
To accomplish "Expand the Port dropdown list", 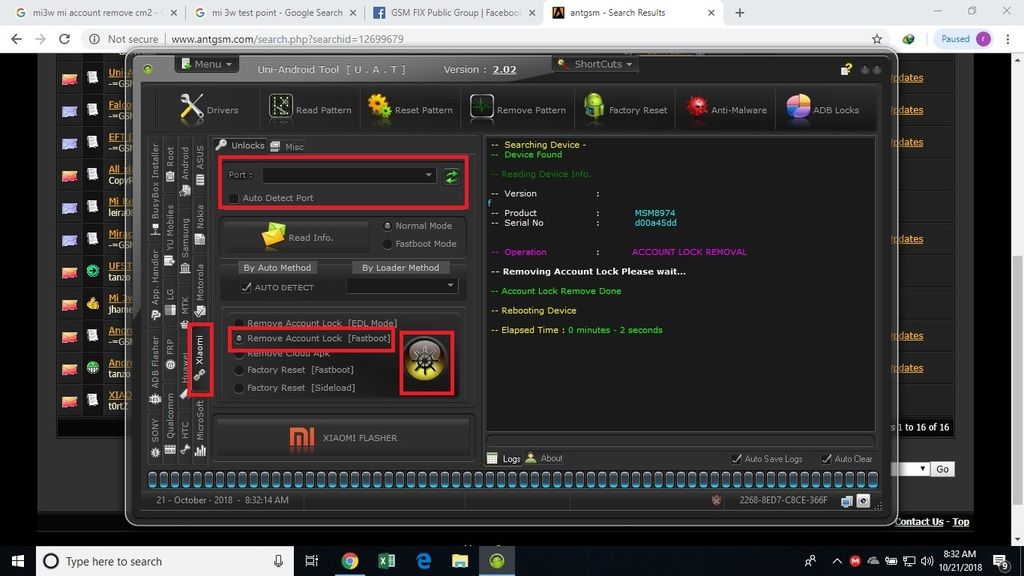I will coord(429,175).
